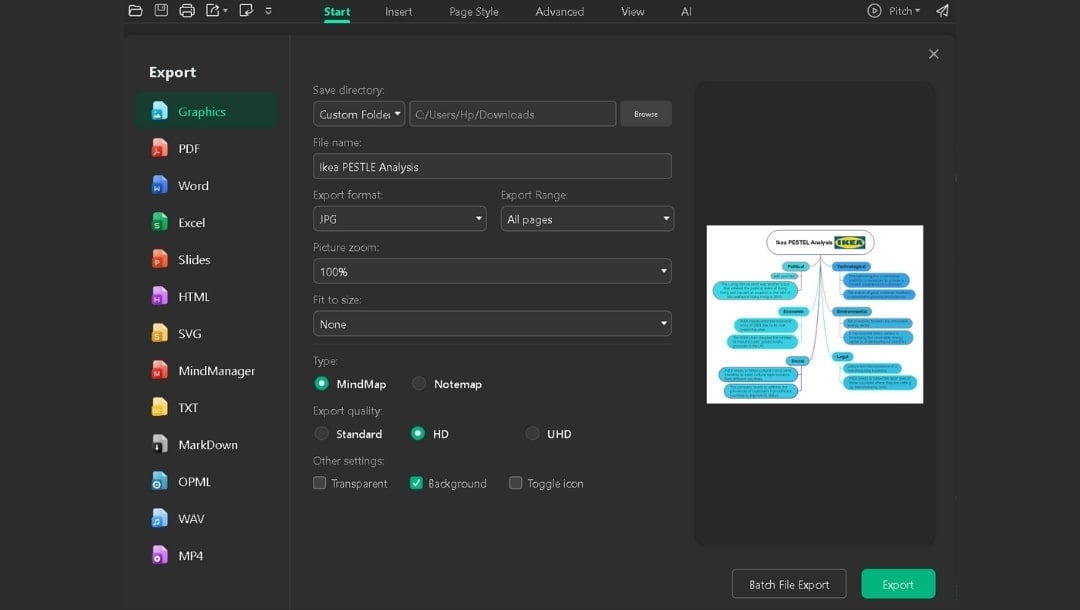Image resolution: width=1080 pixels, height=610 pixels.
Task: Choose the MindMap type radio button
Action: coord(321,383)
